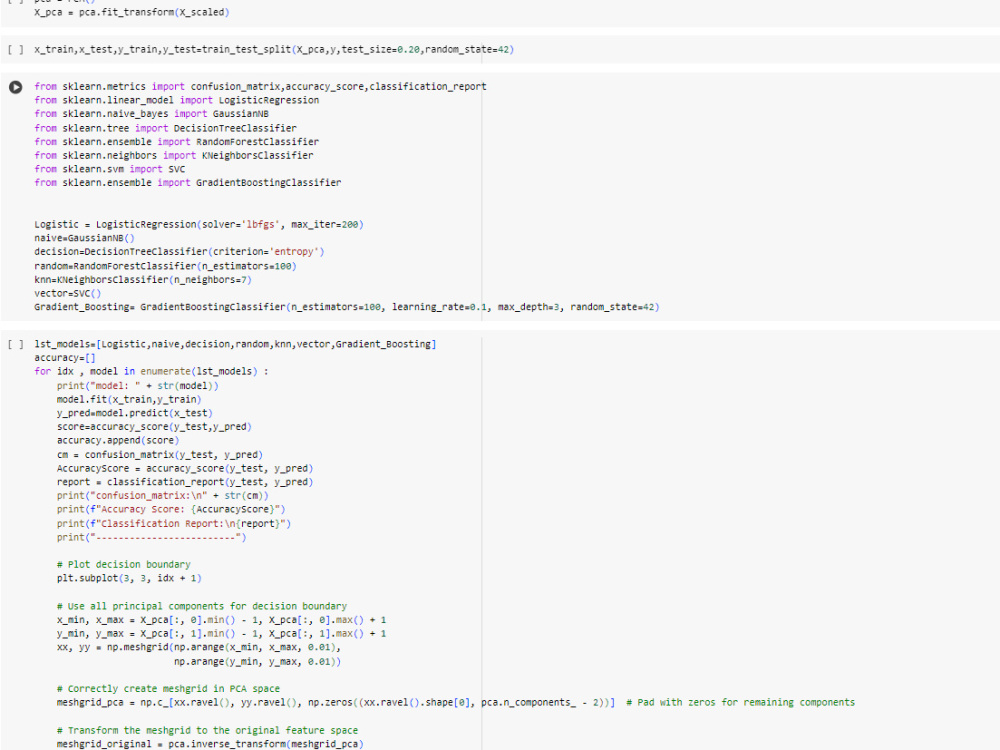Click the for idx, model in enumerate line
Viewport: 1000px width, 750px height.
pyautogui.click(x=152, y=371)
